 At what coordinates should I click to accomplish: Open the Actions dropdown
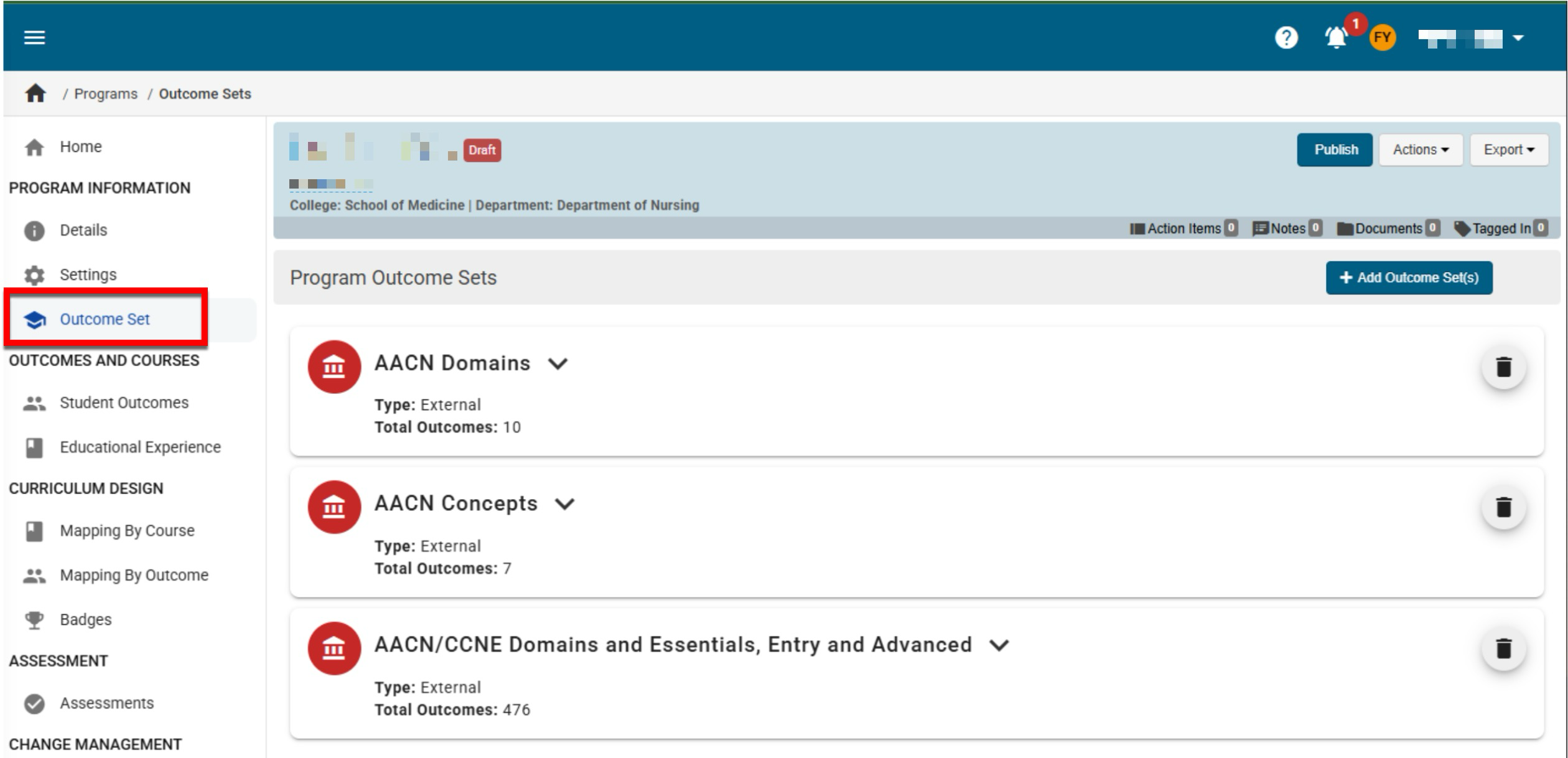pos(1420,150)
